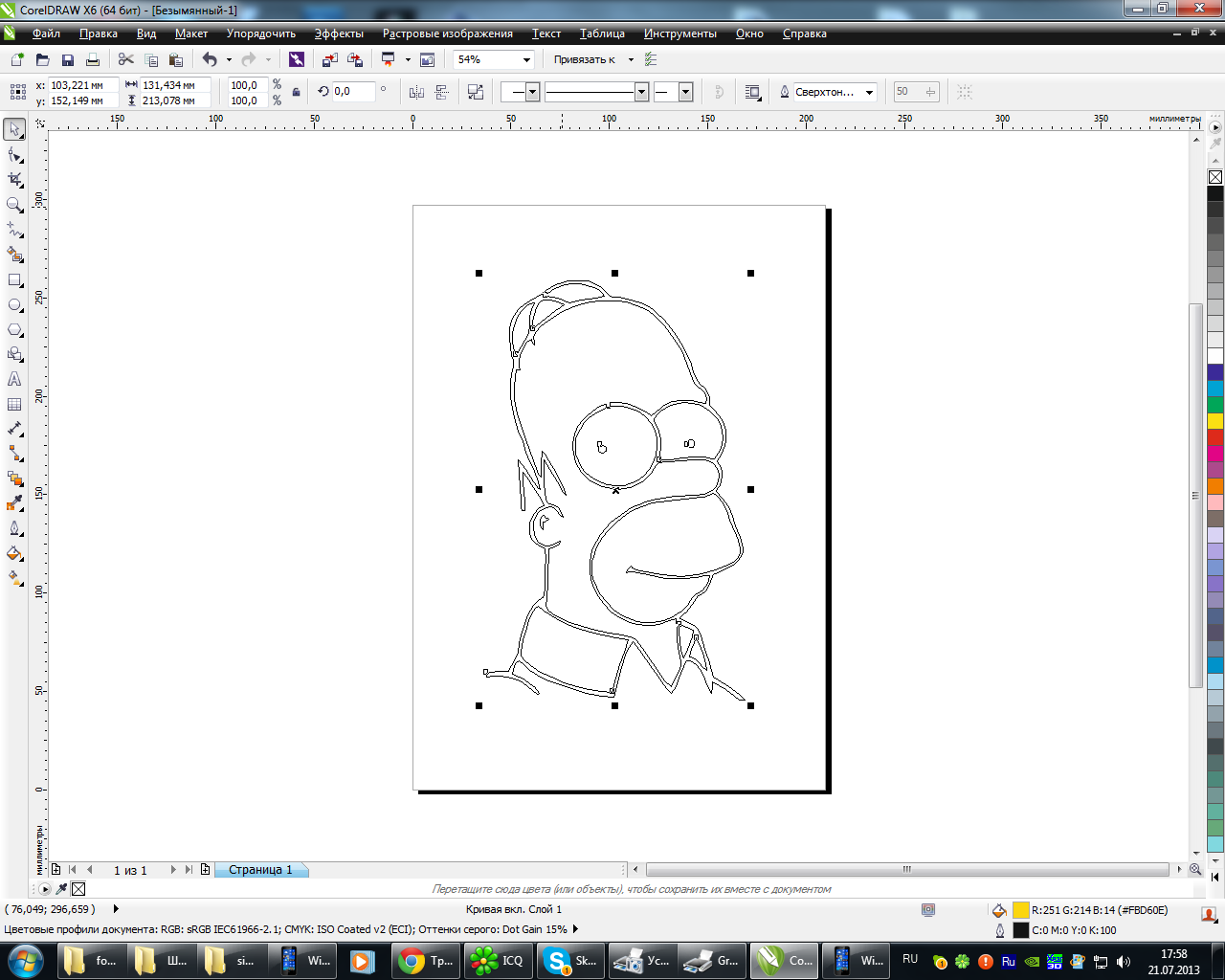Select the Smart Fill tool
Image resolution: width=1225 pixels, height=980 pixels.
(14, 255)
